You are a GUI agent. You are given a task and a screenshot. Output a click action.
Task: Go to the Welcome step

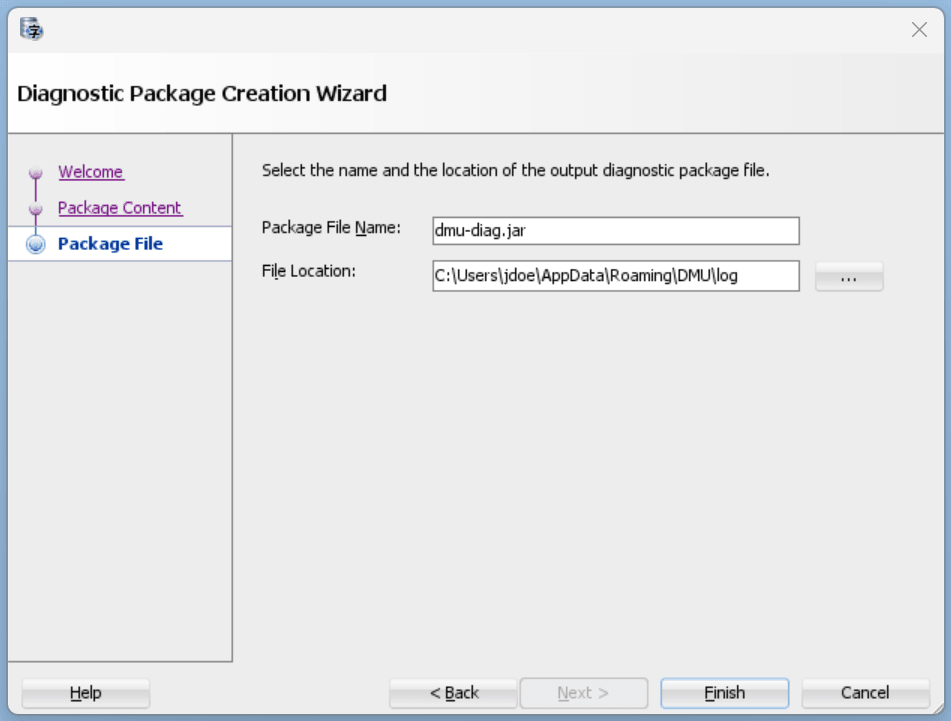(x=91, y=172)
